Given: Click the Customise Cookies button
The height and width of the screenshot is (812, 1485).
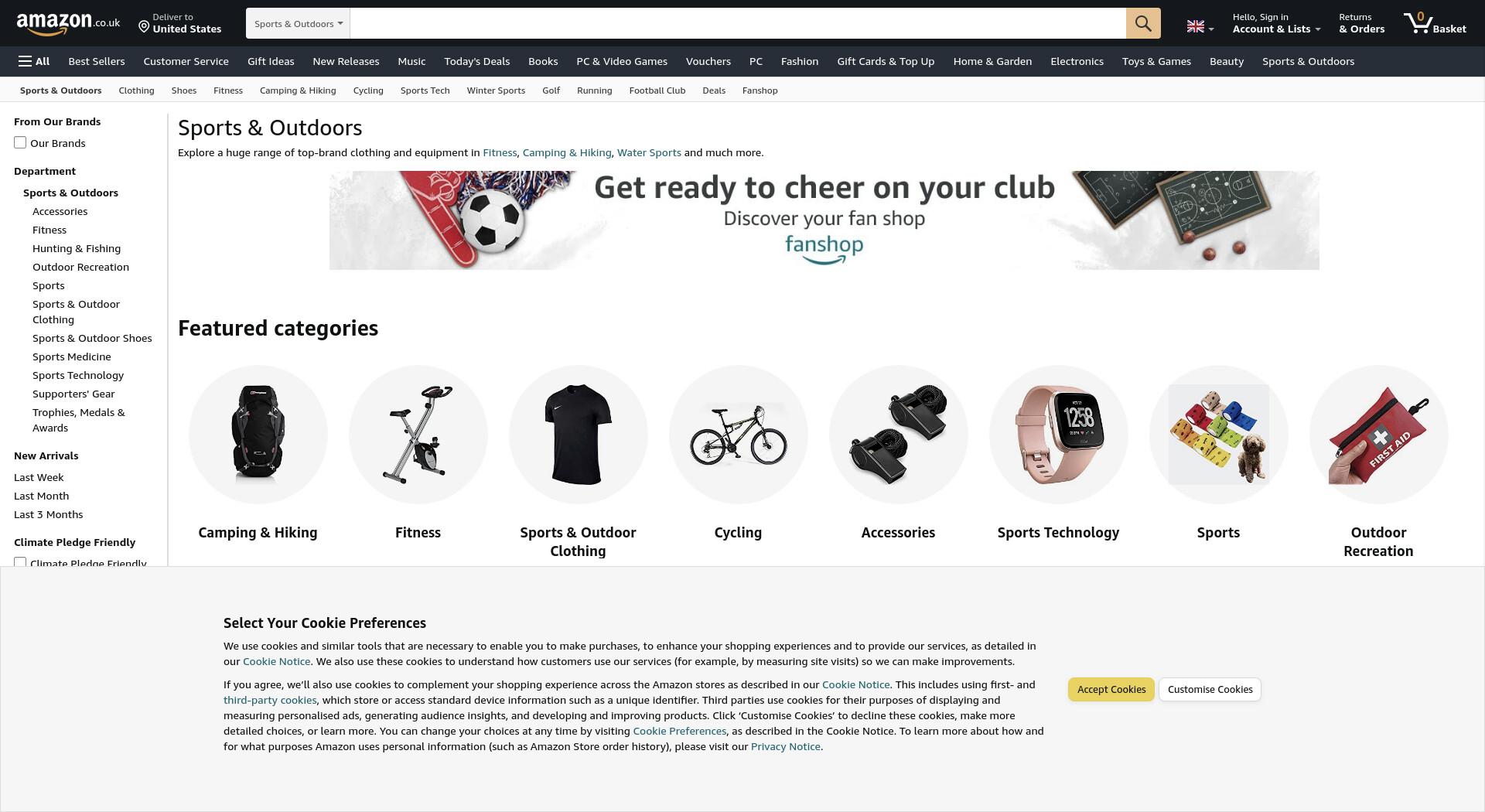Looking at the screenshot, I should tap(1210, 689).
